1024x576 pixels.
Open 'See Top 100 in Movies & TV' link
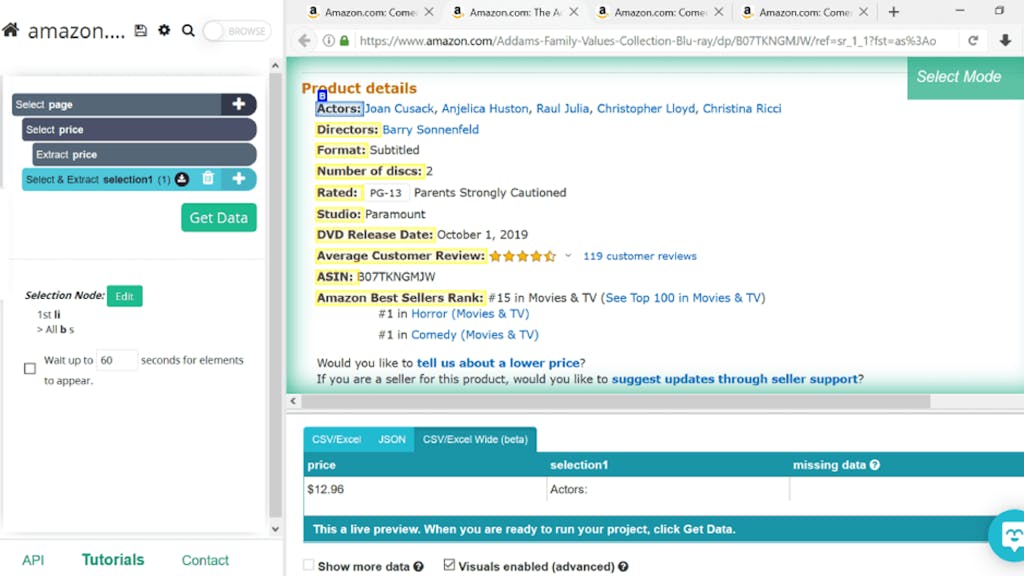(x=683, y=298)
